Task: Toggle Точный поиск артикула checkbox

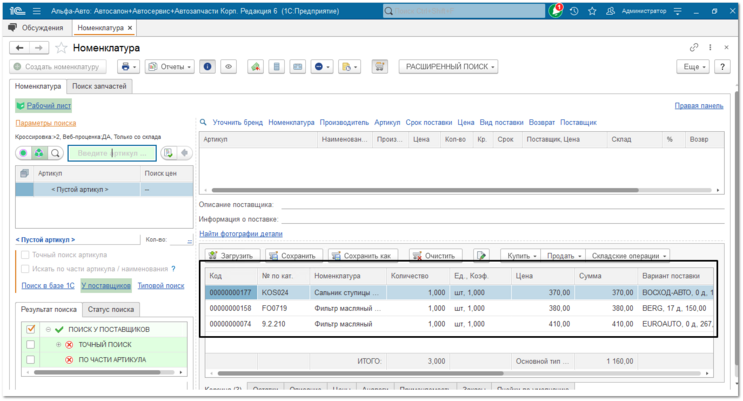Action: click(x=26, y=255)
